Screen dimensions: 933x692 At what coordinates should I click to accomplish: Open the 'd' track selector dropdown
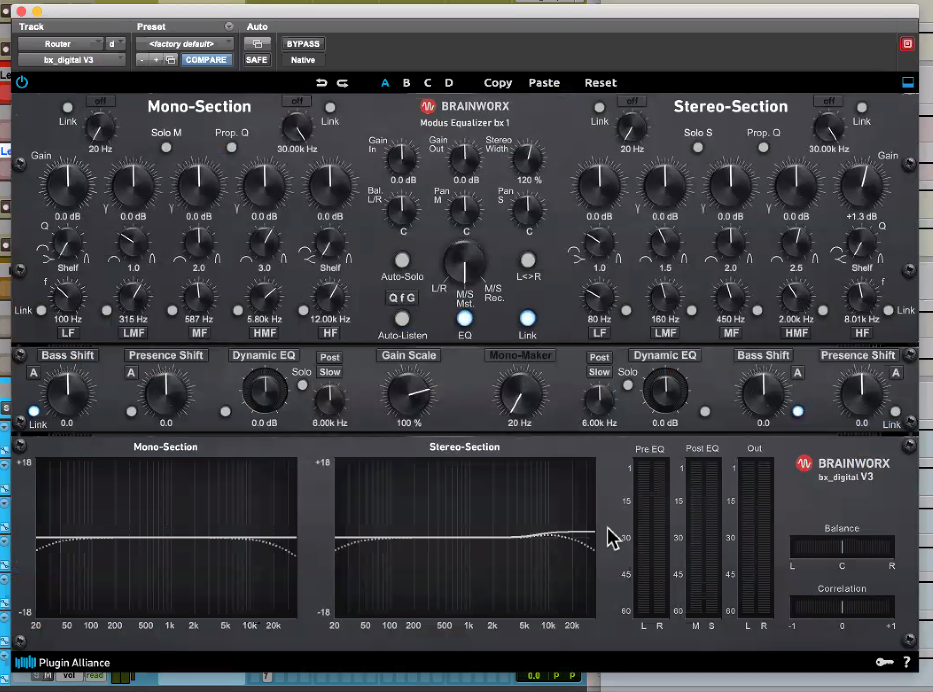[x=115, y=44]
